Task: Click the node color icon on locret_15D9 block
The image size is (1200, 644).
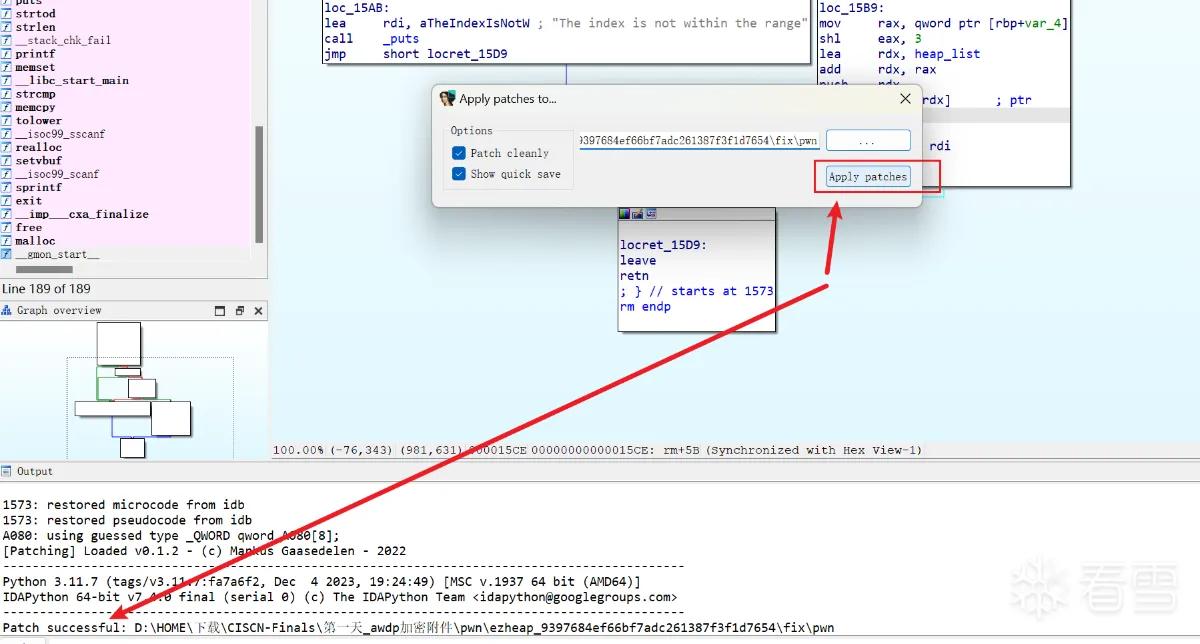Action: point(625,214)
